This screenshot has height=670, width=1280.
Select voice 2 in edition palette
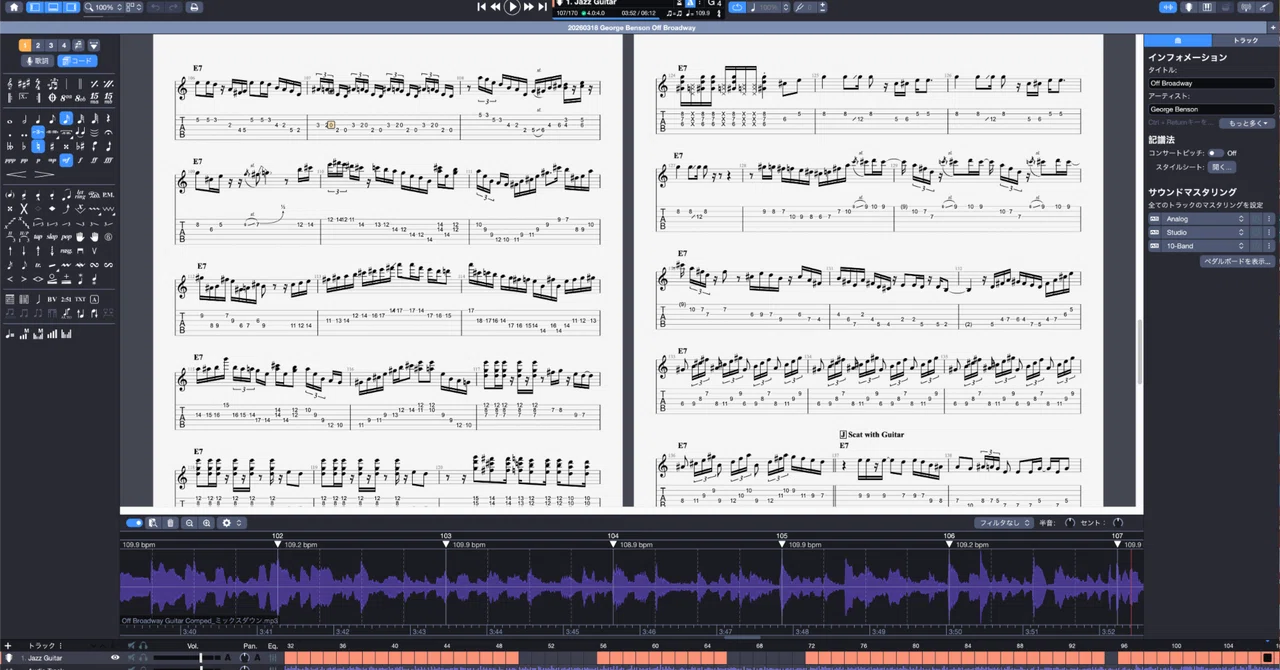(x=38, y=45)
